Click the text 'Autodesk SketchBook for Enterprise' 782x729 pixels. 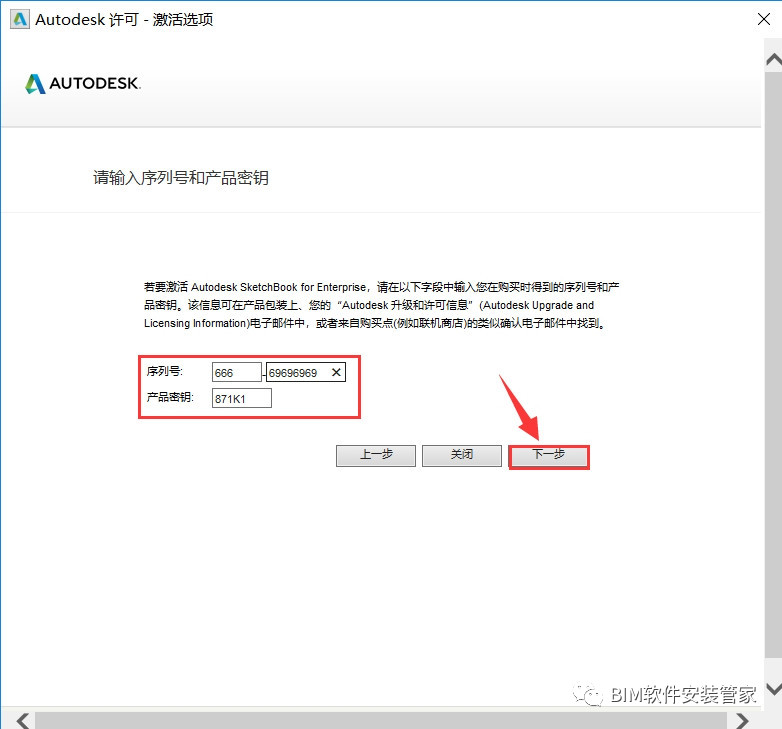pos(278,287)
